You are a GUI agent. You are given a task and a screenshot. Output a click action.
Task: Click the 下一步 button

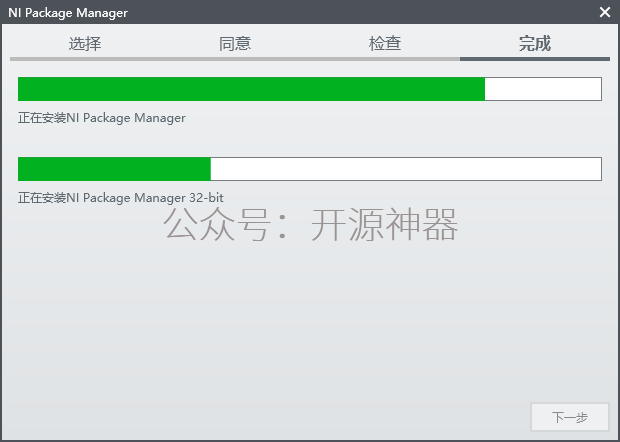pos(570,417)
